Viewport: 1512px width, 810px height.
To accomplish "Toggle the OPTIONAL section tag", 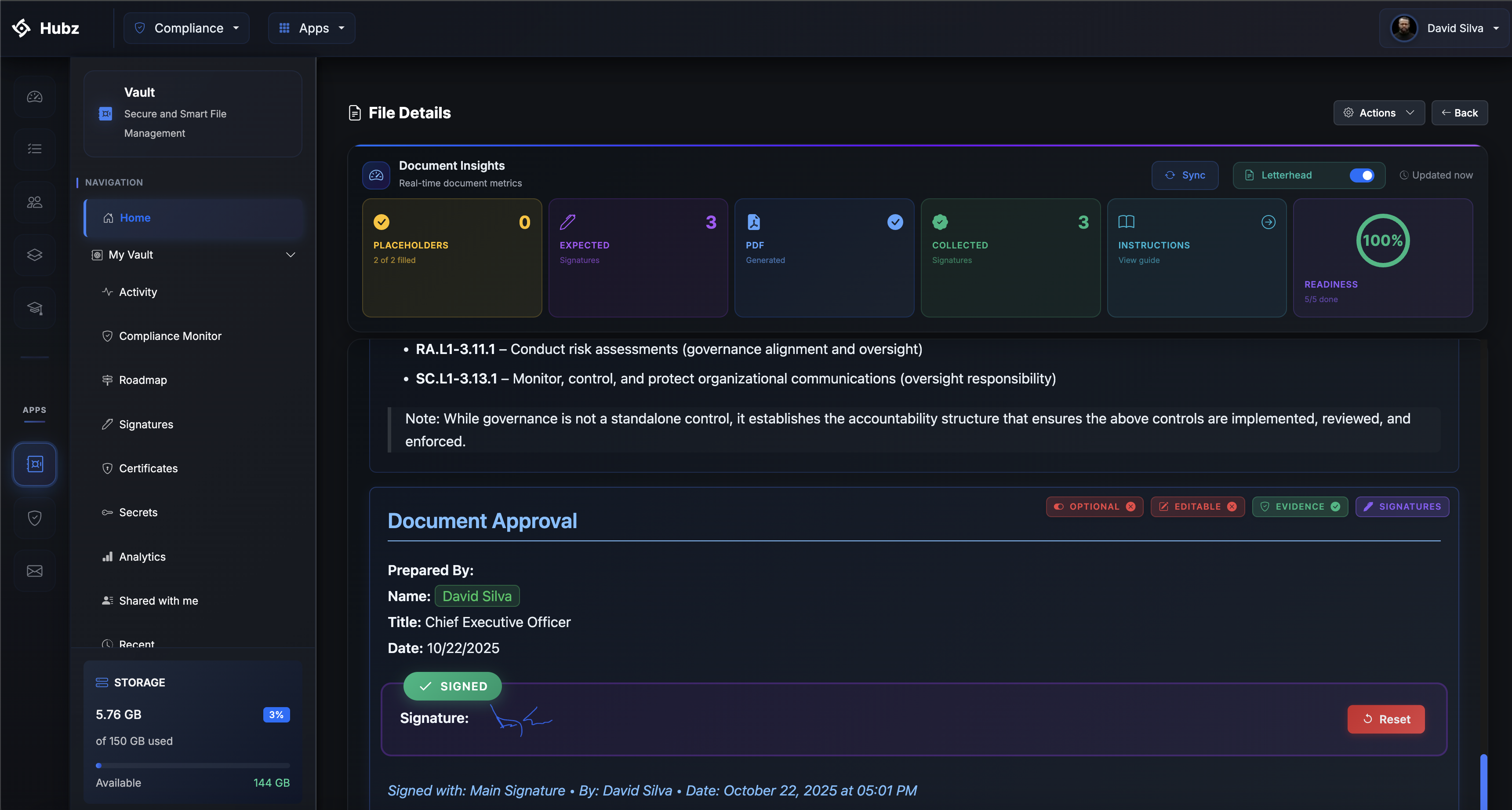I will coord(1094,506).
